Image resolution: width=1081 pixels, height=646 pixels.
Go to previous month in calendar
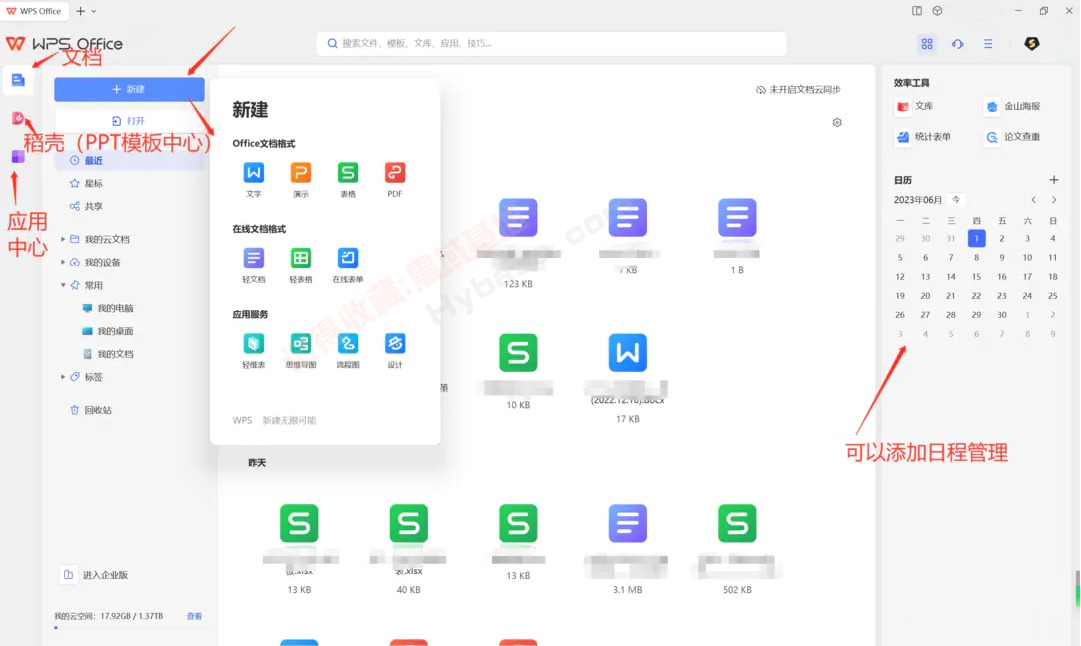1033,200
